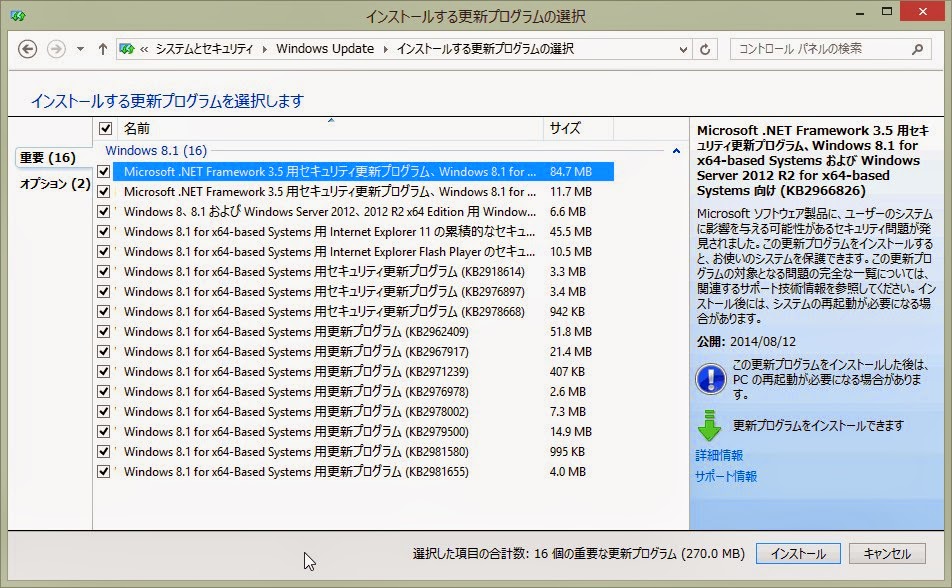Select row for update KB2981580
952x588 pixels.
pos(355,452)
